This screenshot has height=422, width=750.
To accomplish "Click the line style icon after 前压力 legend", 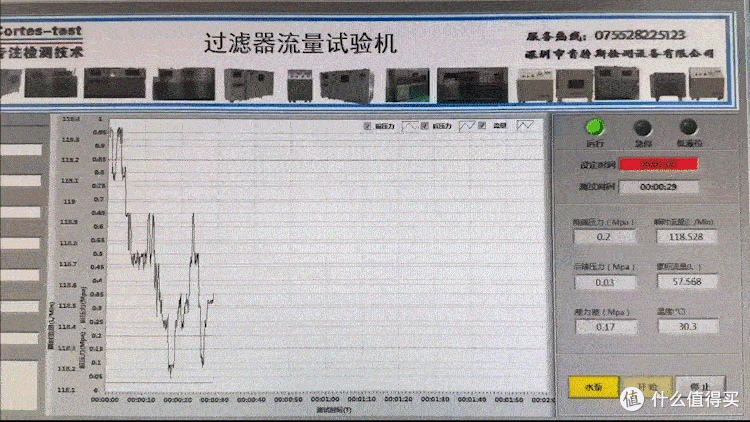I will (409, 126).
